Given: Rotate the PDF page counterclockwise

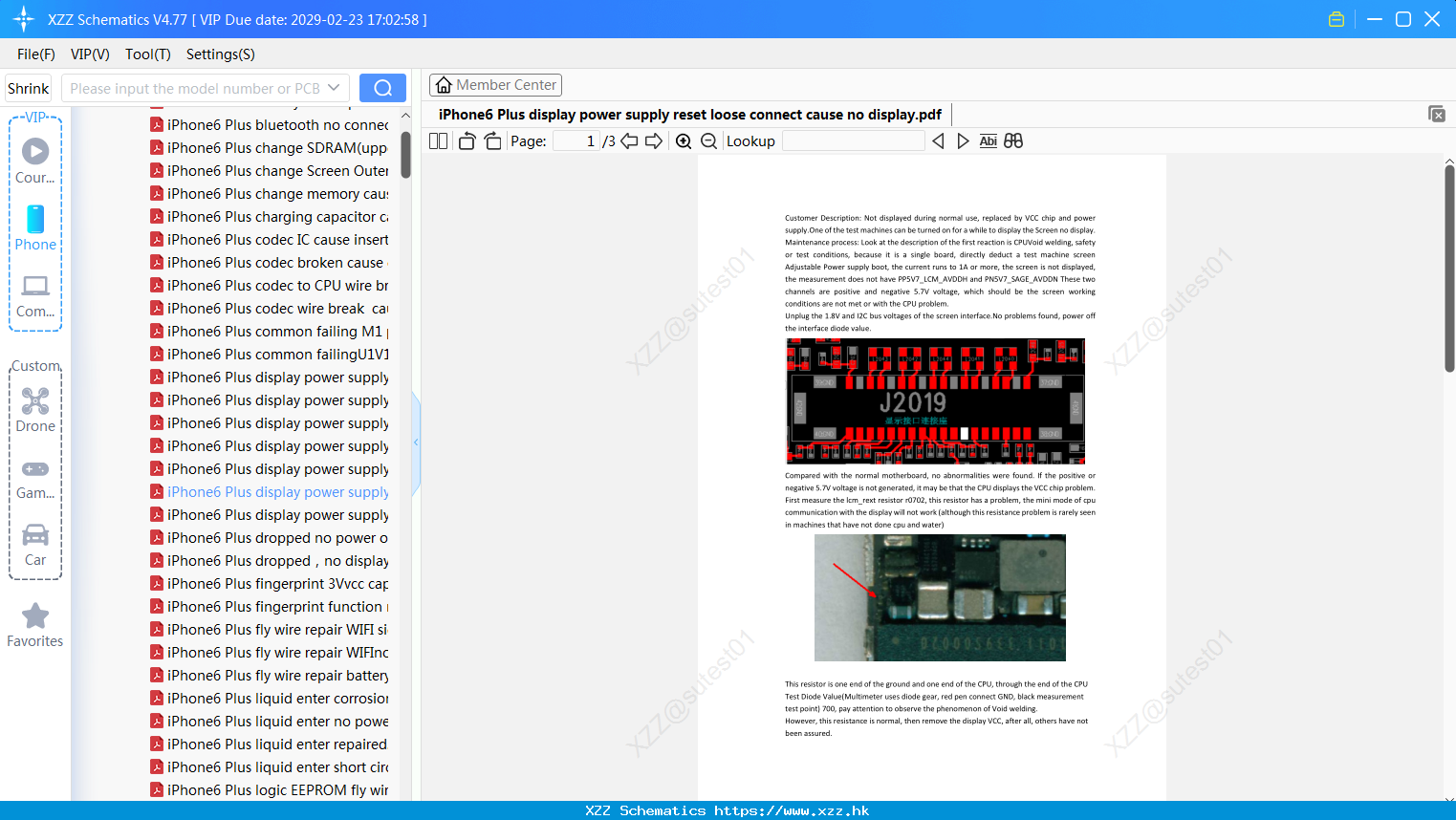Looking at the screenshot, I should point(467,140).
